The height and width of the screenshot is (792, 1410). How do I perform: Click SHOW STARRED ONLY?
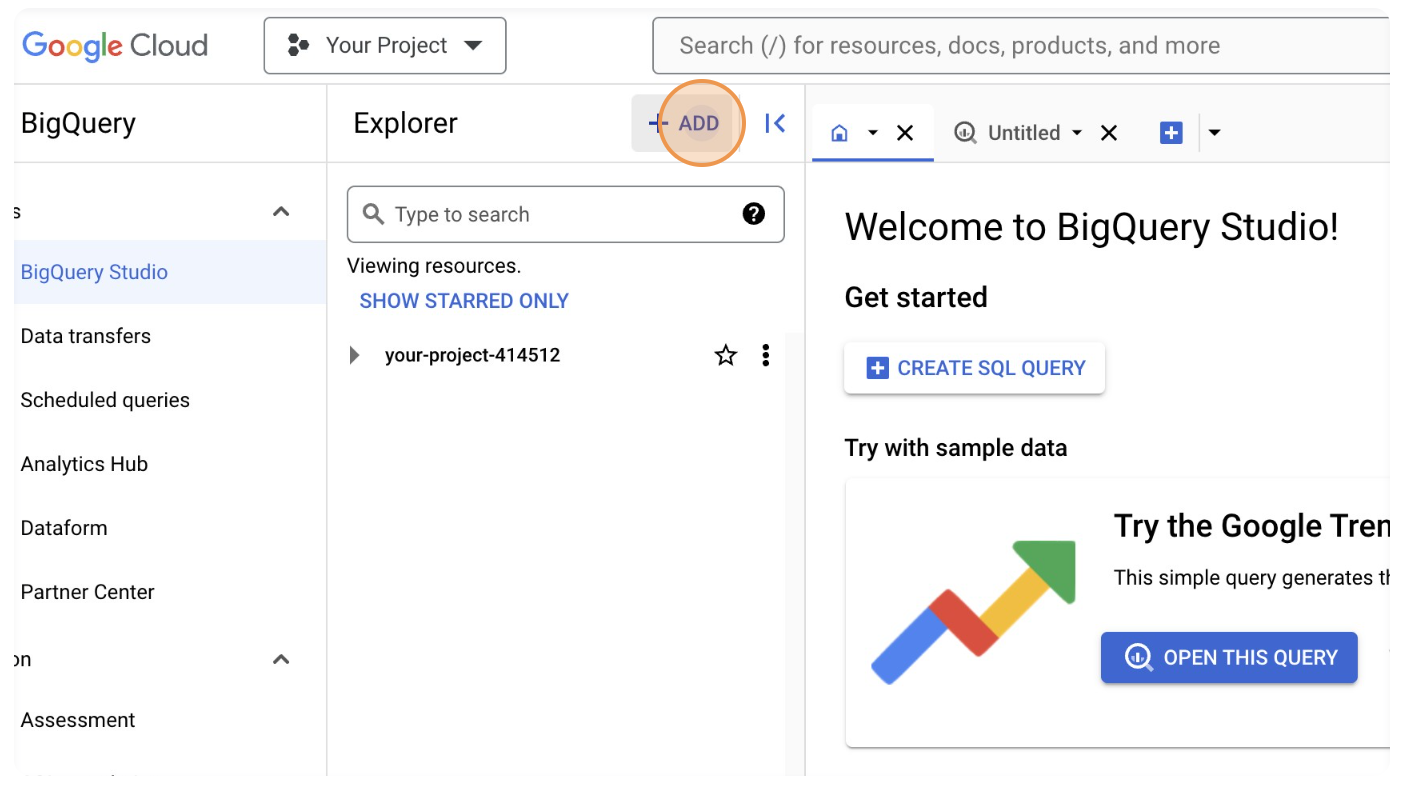click(464, 301)
